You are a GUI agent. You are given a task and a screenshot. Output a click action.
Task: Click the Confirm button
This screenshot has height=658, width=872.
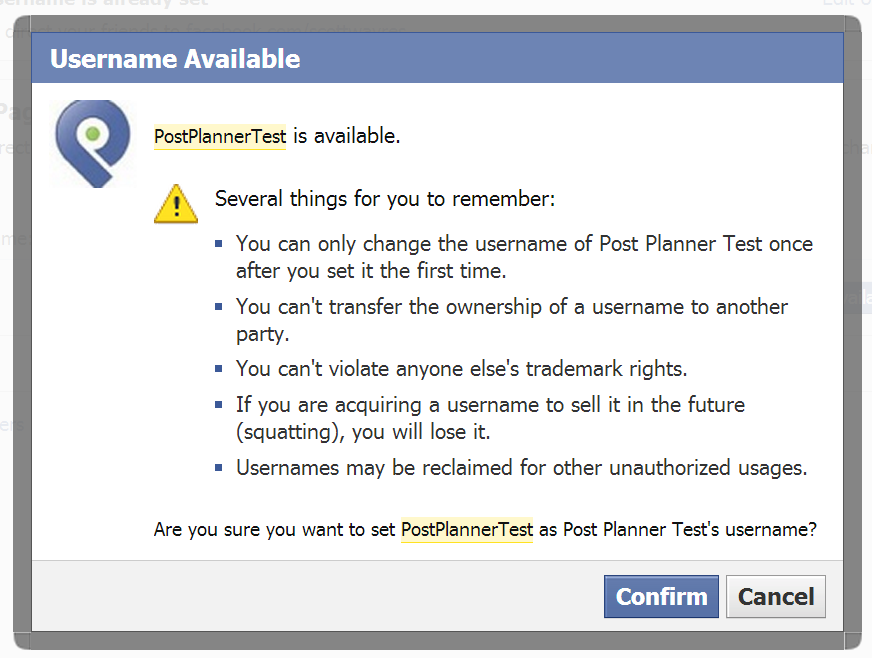click(x=661, y=596)
